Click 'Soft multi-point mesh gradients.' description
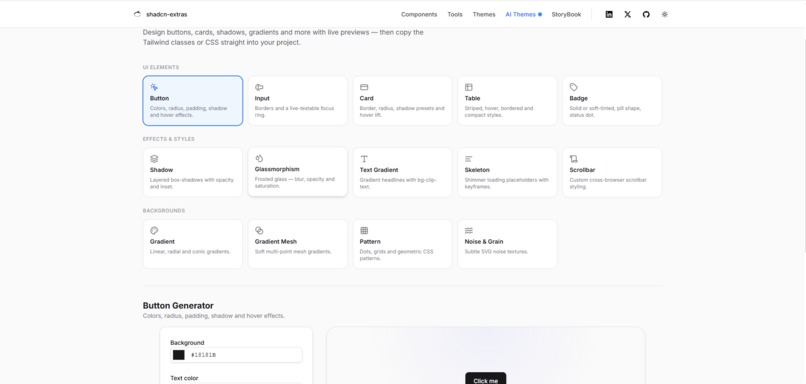The height and width of the screenshot is (384, 806). pos(293,252)
